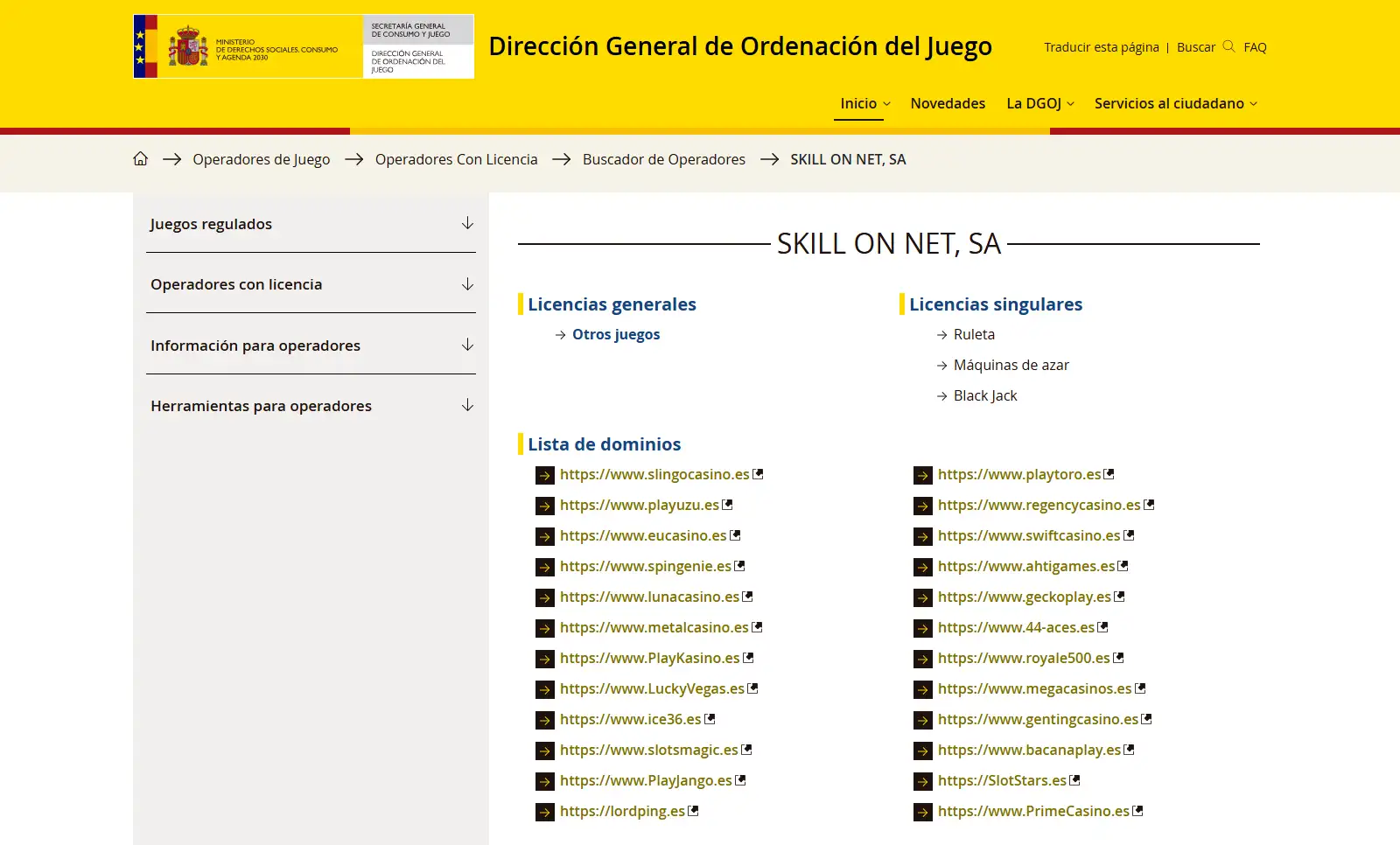Click external link icon after LuckyVegas.es
Image resolution: width=1400 pixels, height=845 pixels.
coord(752,688)
